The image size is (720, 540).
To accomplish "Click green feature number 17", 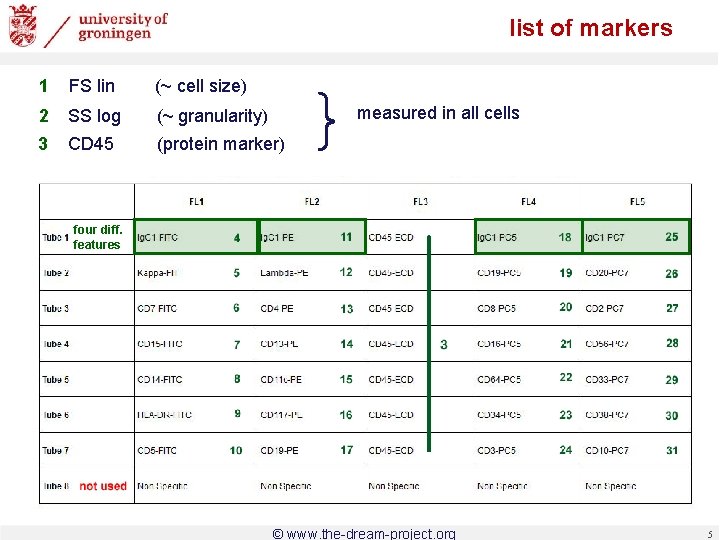I will pyautogui.click(x=347, y=450).
